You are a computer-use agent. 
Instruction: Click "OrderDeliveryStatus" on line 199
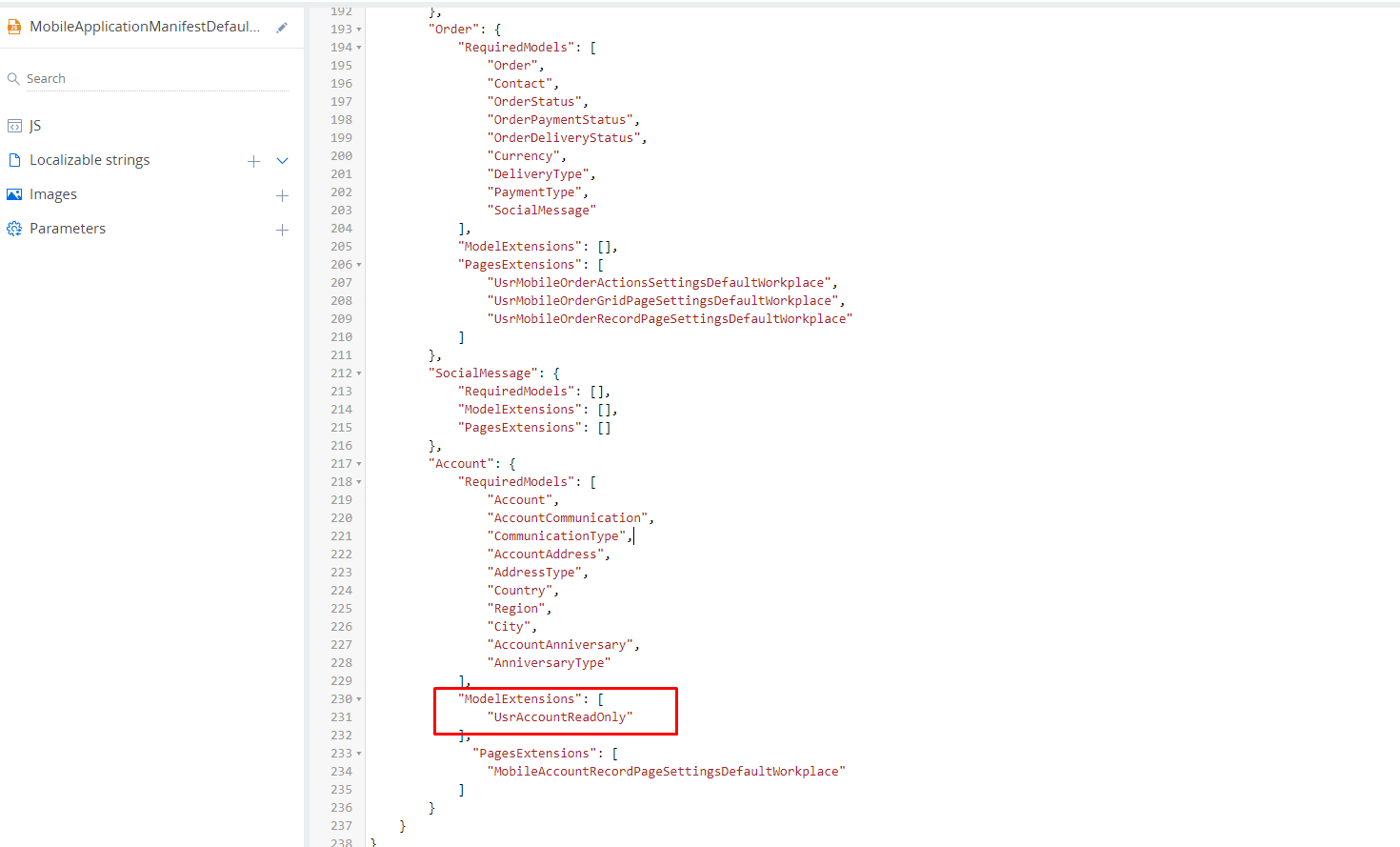[564, 138]
